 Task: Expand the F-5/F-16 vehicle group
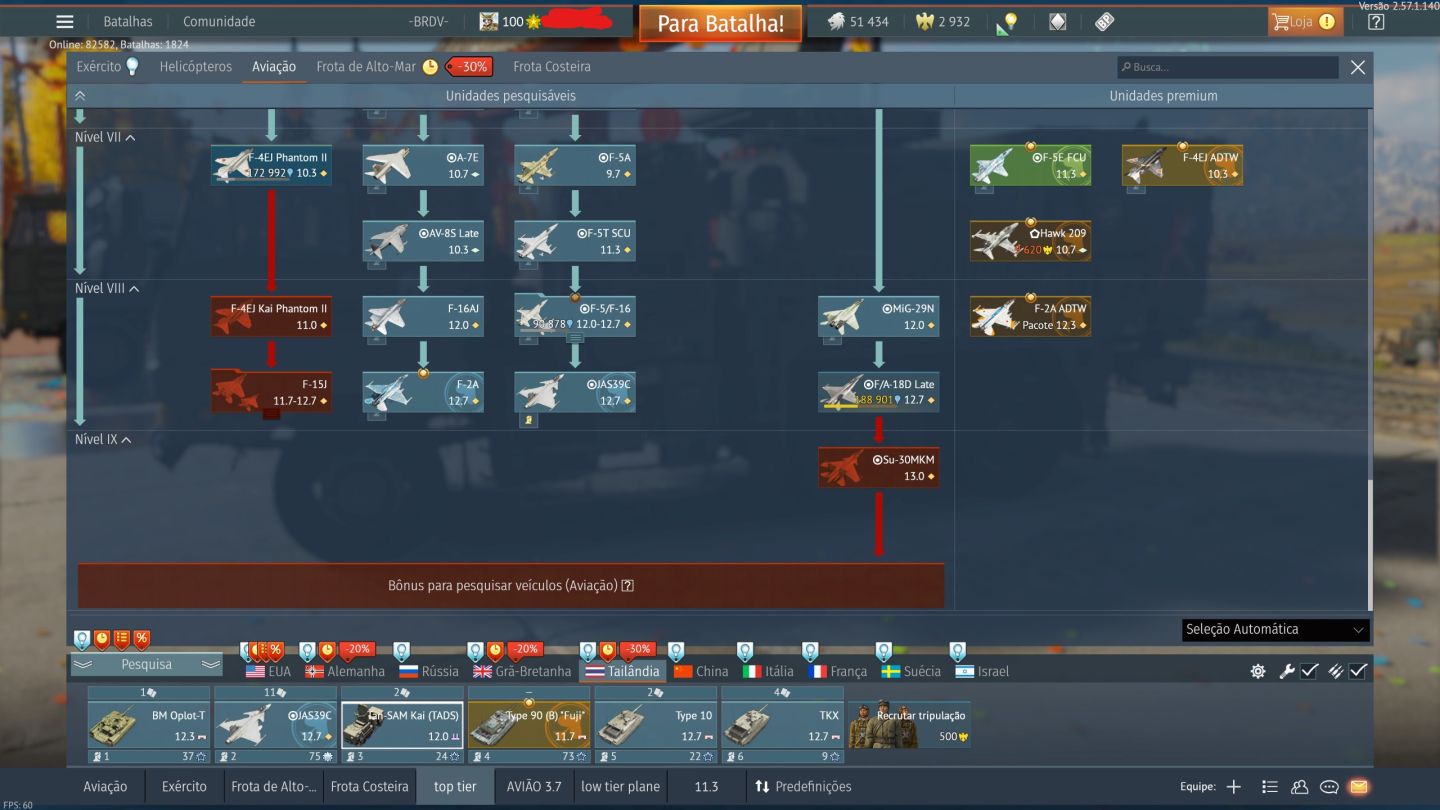point(575,316)
